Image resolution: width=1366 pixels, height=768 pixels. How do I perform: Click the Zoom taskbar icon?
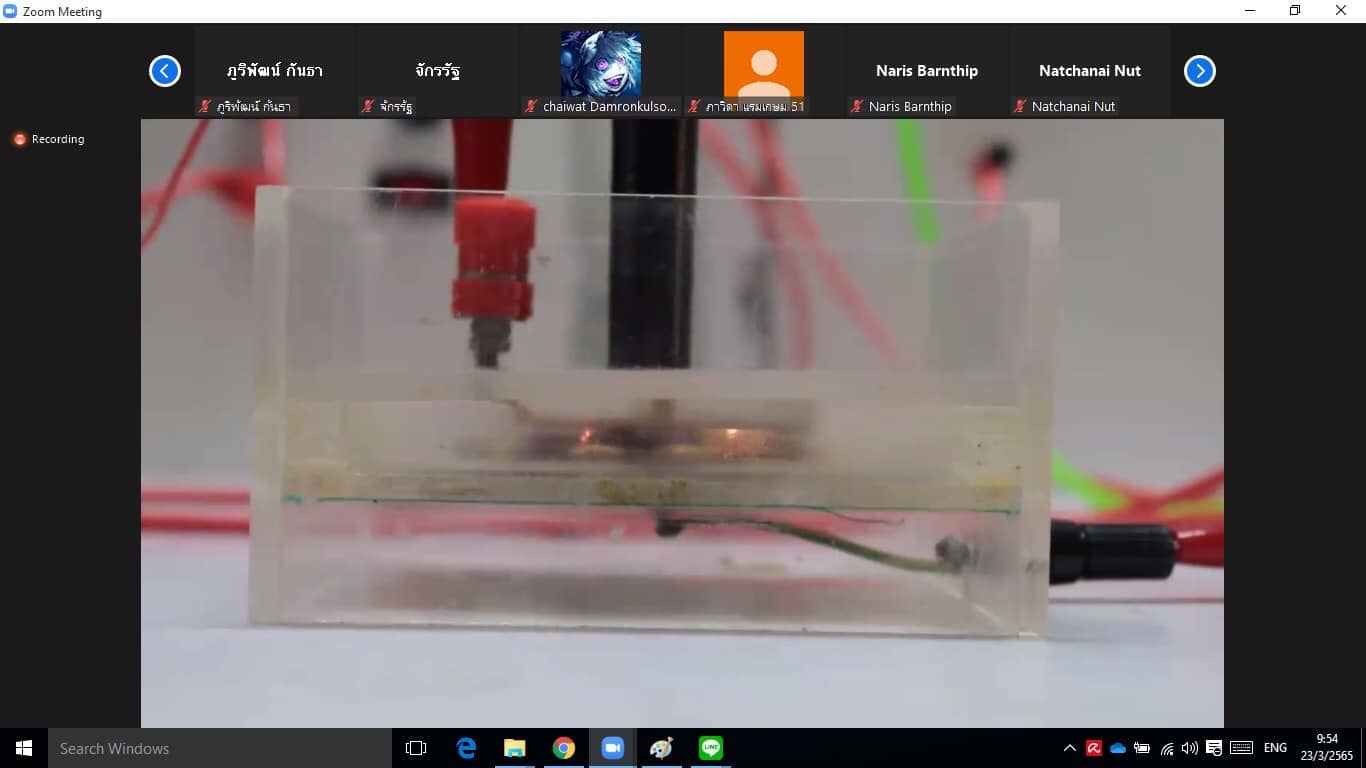[613, 748]
